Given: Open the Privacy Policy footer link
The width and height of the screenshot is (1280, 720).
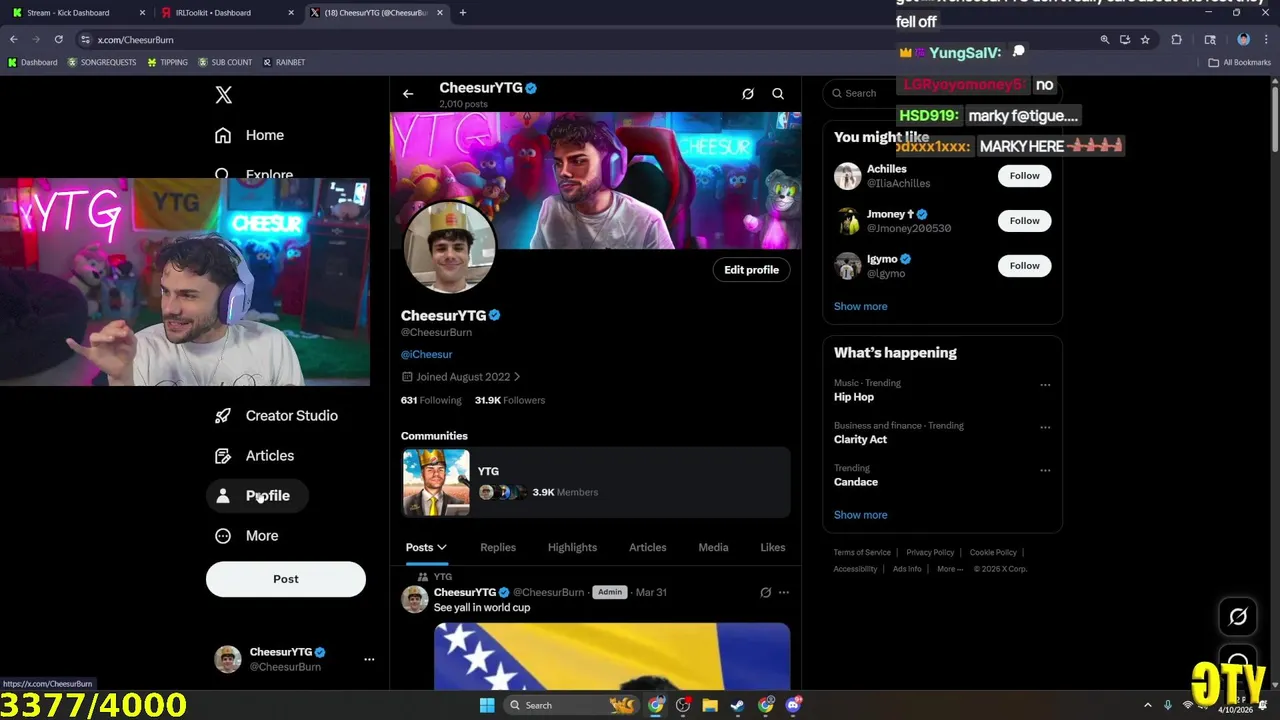Looking at the screenshot, I should (930, 552).
